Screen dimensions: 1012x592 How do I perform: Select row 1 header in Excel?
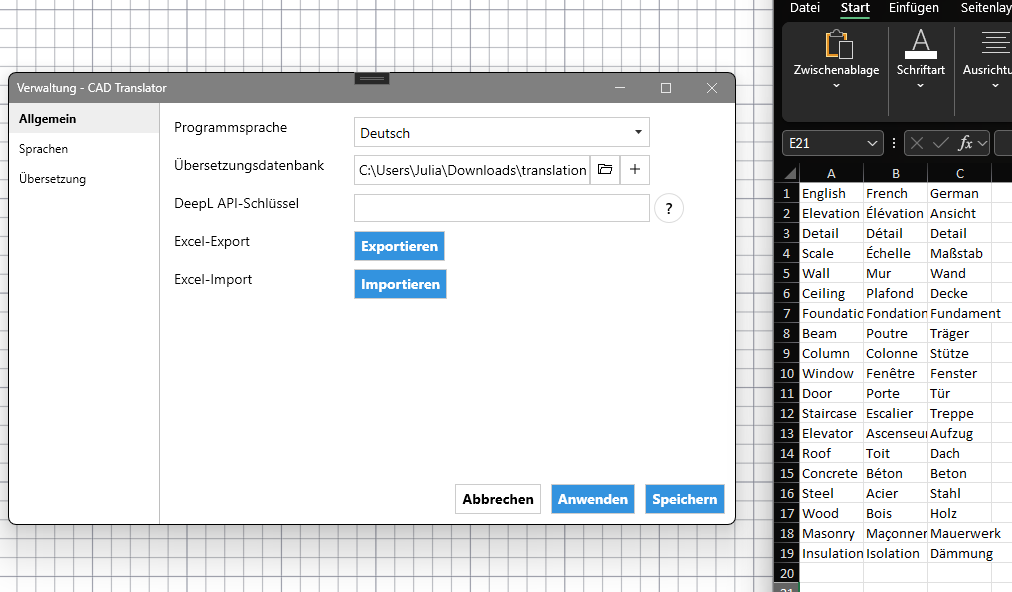(x=786, y=194)
